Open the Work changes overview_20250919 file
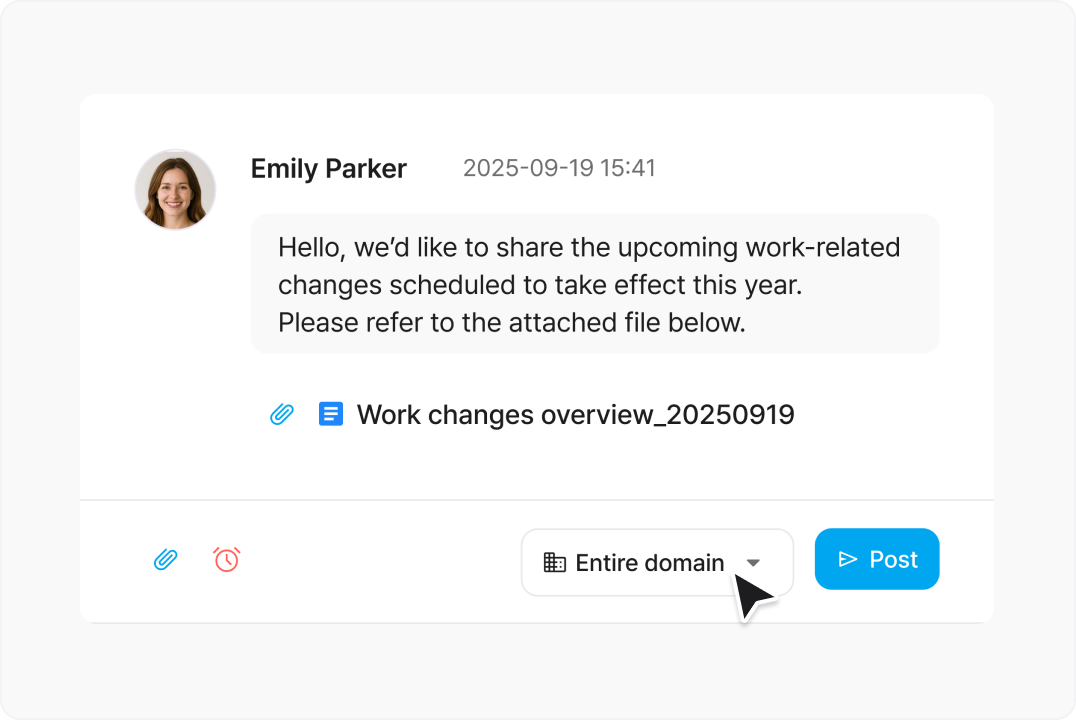Viewport: 1076px width, 720px height. coord(575,414)
